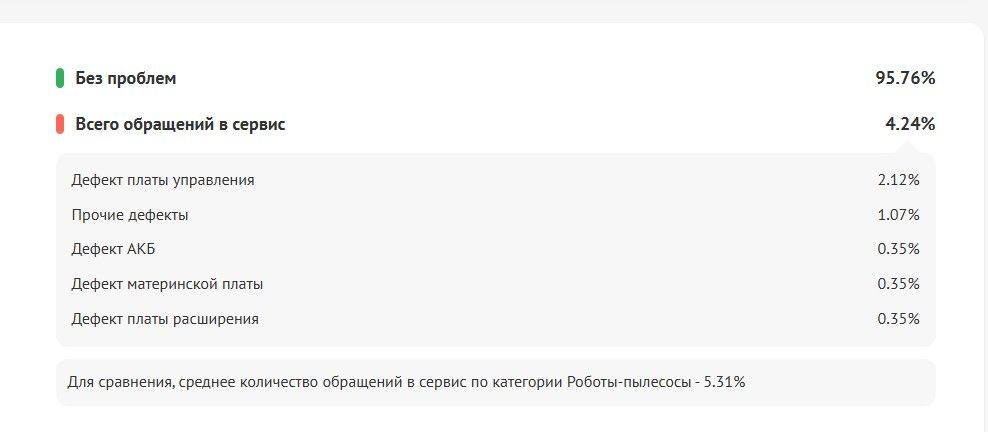The width and height of the screenshot is (988, 432).
Task: Expand Всего обращений в сервис row
Action: click(180, 125)
